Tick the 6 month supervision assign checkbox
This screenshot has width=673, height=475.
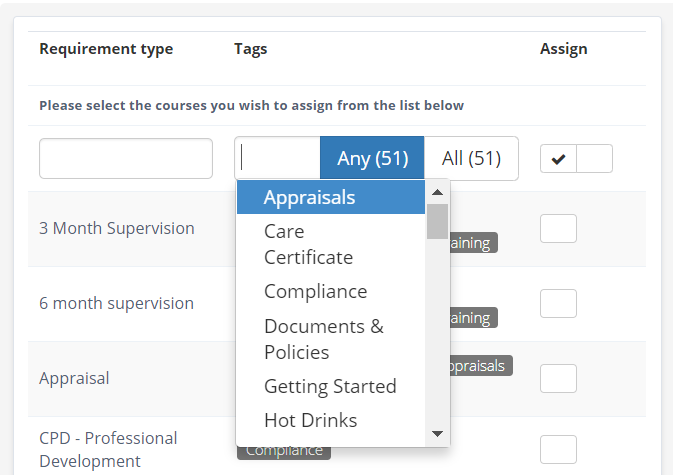coord(558,303)
